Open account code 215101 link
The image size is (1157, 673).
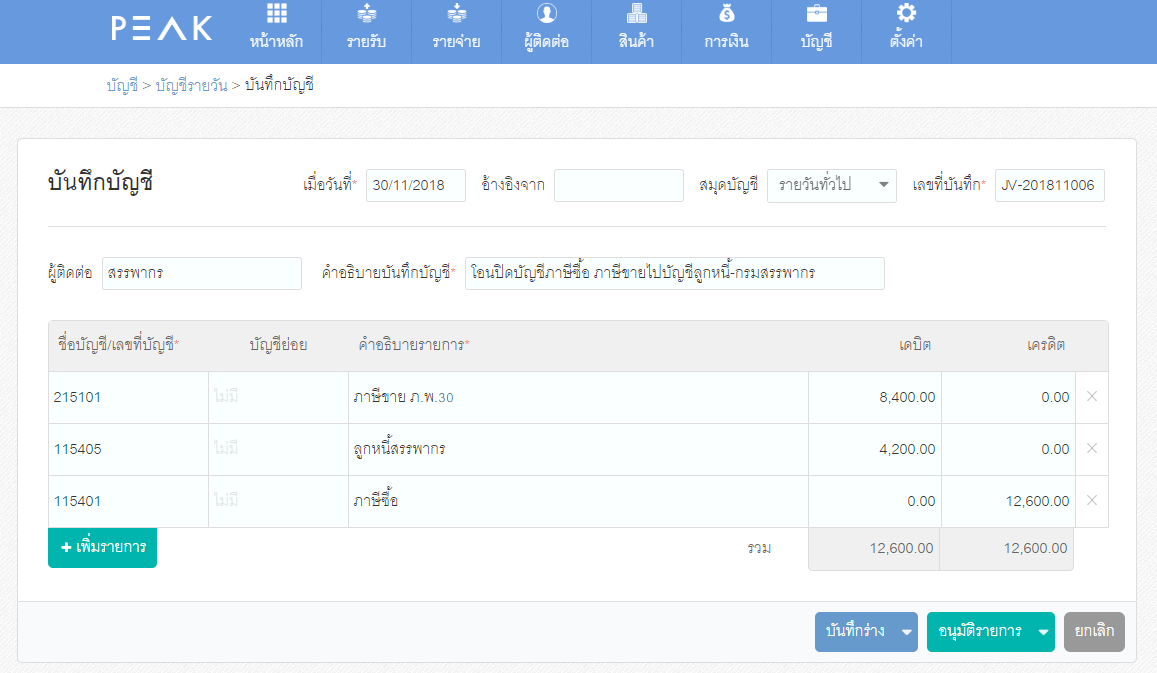[x=78, y=397]
